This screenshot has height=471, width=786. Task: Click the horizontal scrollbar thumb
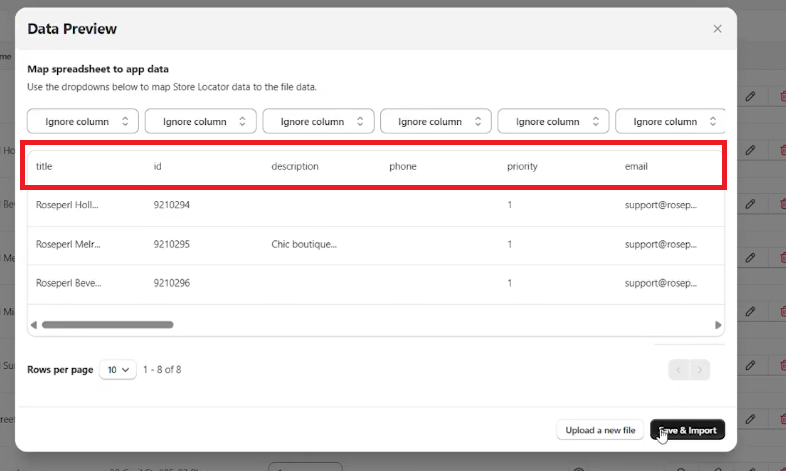tap(107, 325)
